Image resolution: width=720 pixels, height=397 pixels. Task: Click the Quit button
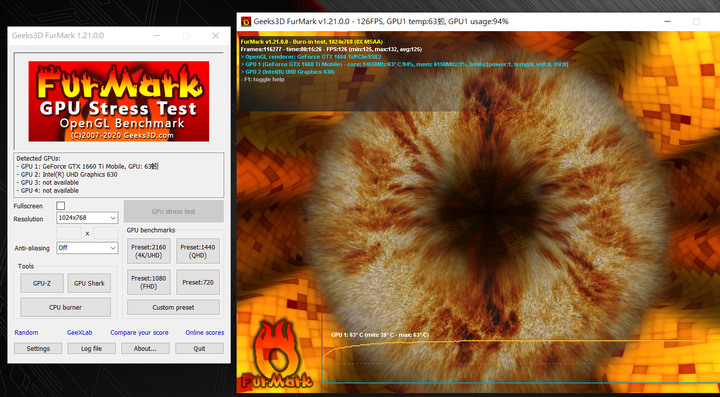pos(199,348)
